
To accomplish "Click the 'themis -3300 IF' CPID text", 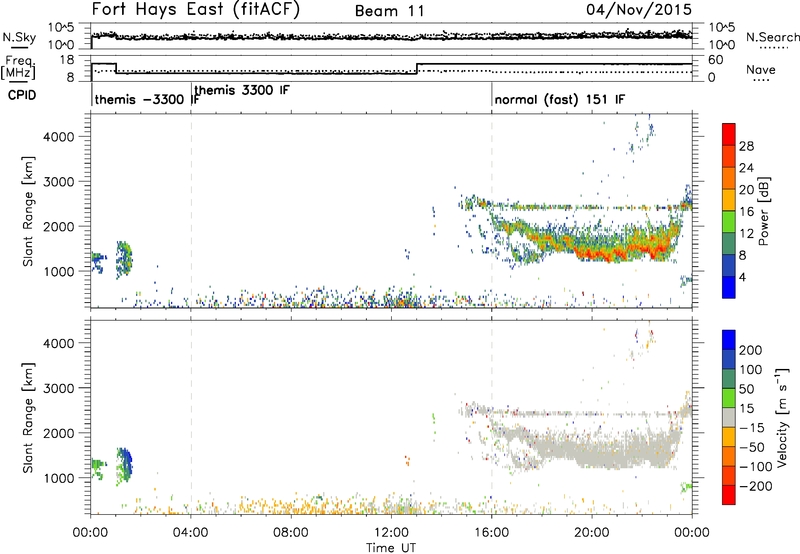I will [x=146, y=99].
